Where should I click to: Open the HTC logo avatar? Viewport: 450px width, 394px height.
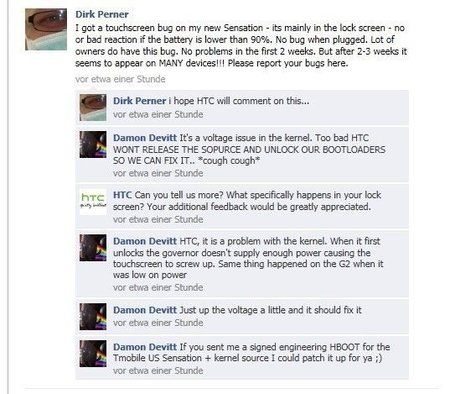93,201
